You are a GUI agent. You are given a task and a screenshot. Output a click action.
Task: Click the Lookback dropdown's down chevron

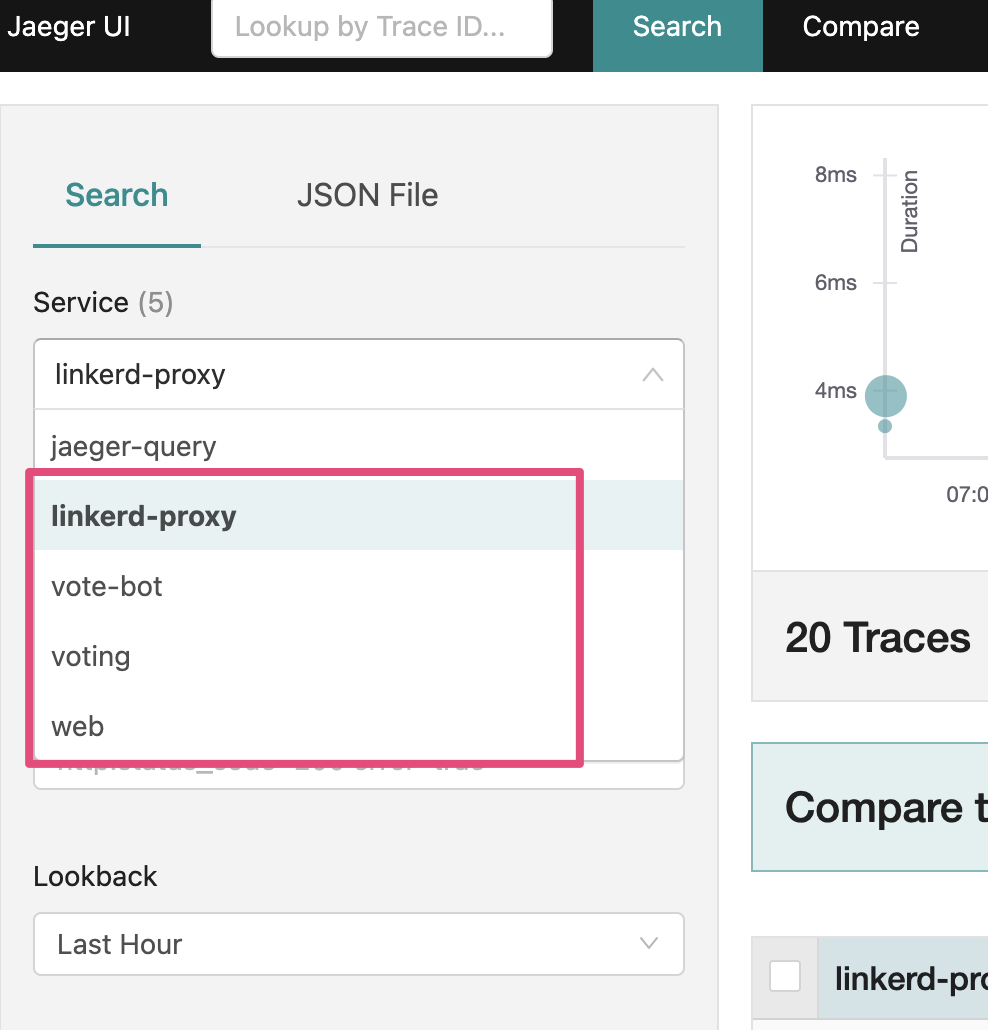[x=648, y=944]
